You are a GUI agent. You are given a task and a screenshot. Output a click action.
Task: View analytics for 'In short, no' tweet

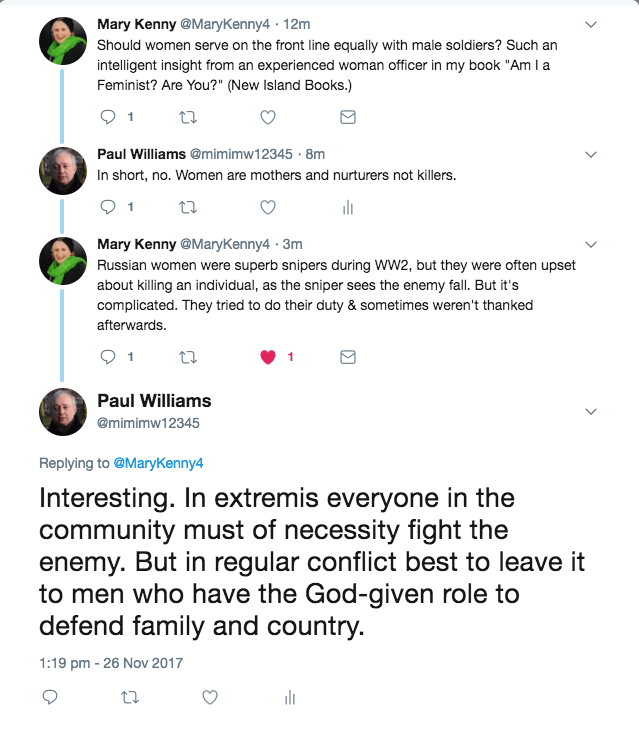[348, 207]
